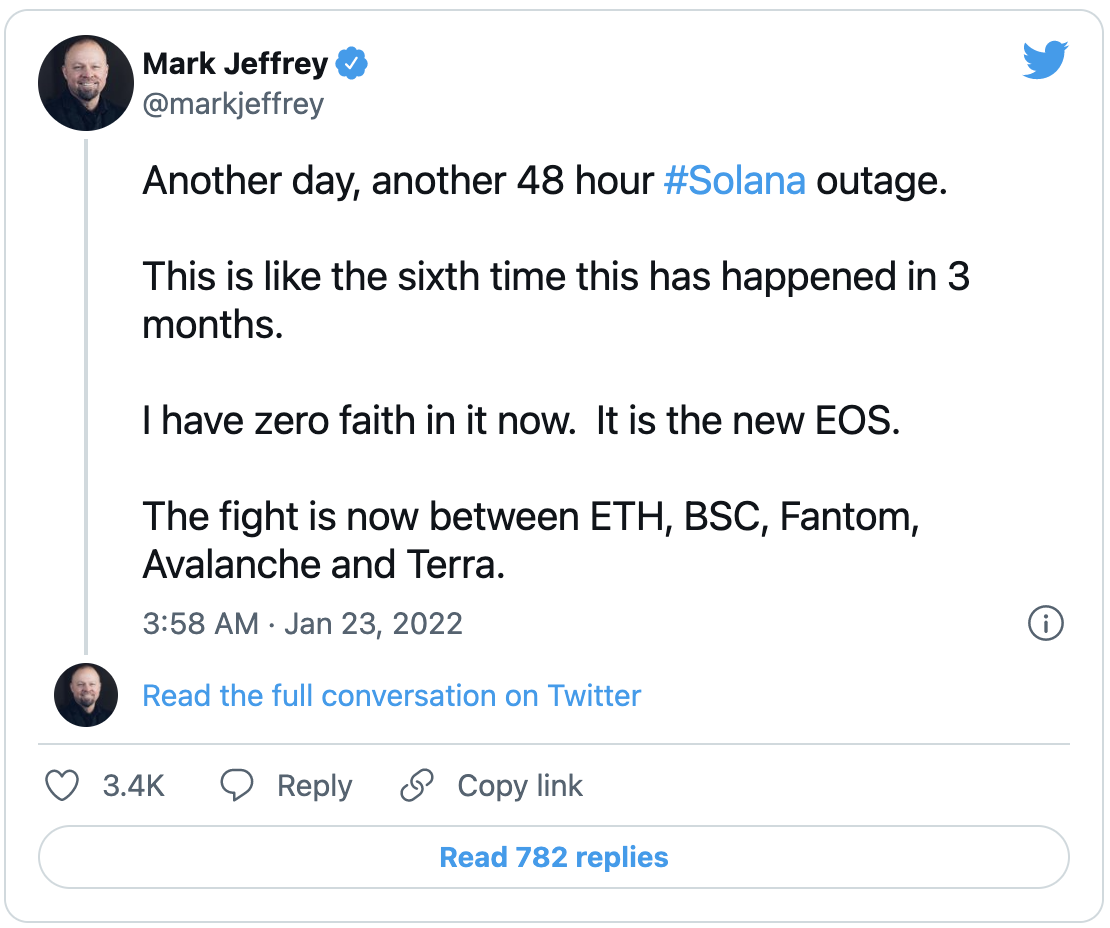Image resolution: width=1110 pixels, height=928 pixels.
Task: Open the tweet info icon
Action: (x=1045, y=623)
